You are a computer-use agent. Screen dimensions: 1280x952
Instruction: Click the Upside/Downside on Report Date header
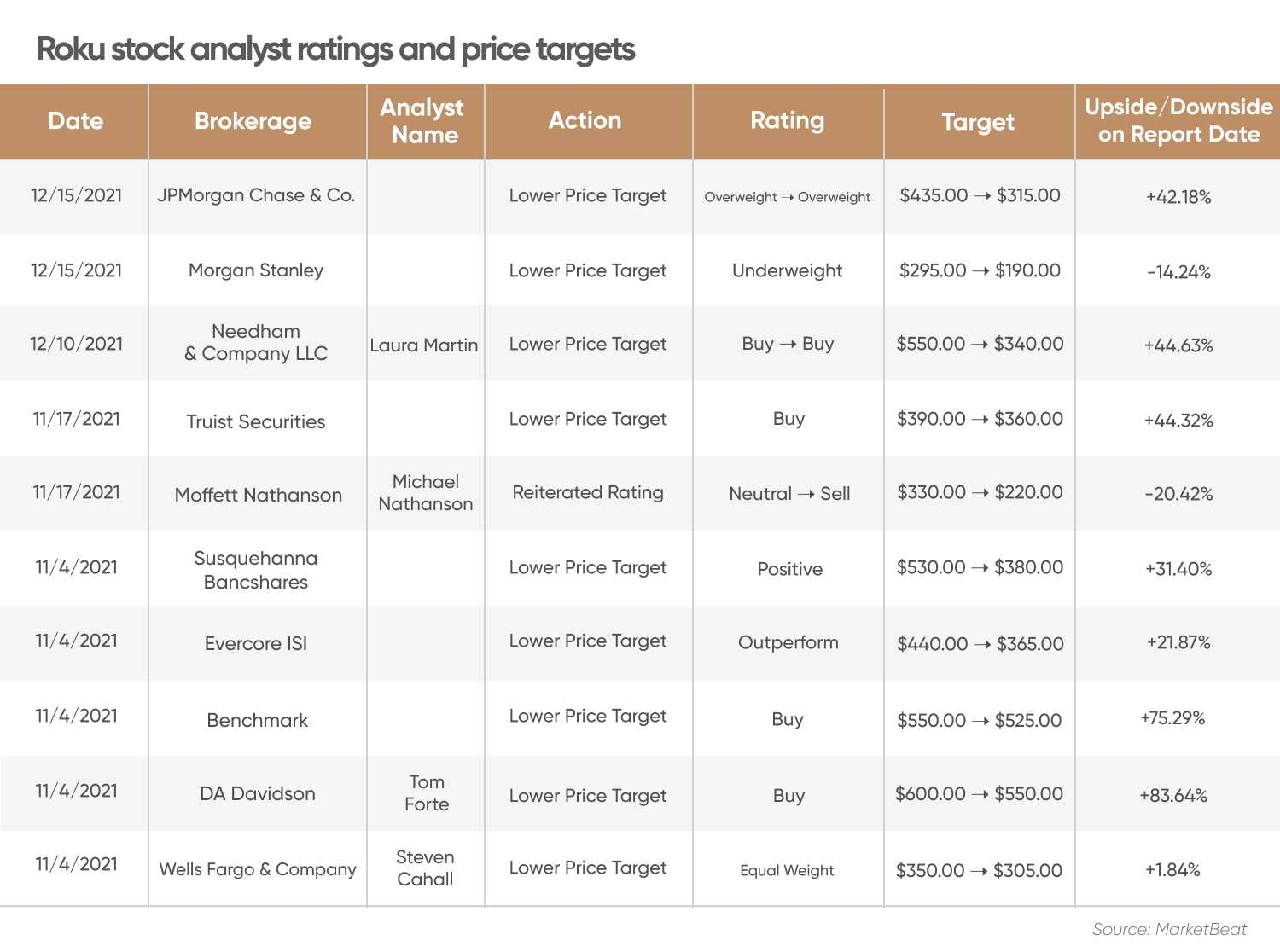click(1178, 120)
